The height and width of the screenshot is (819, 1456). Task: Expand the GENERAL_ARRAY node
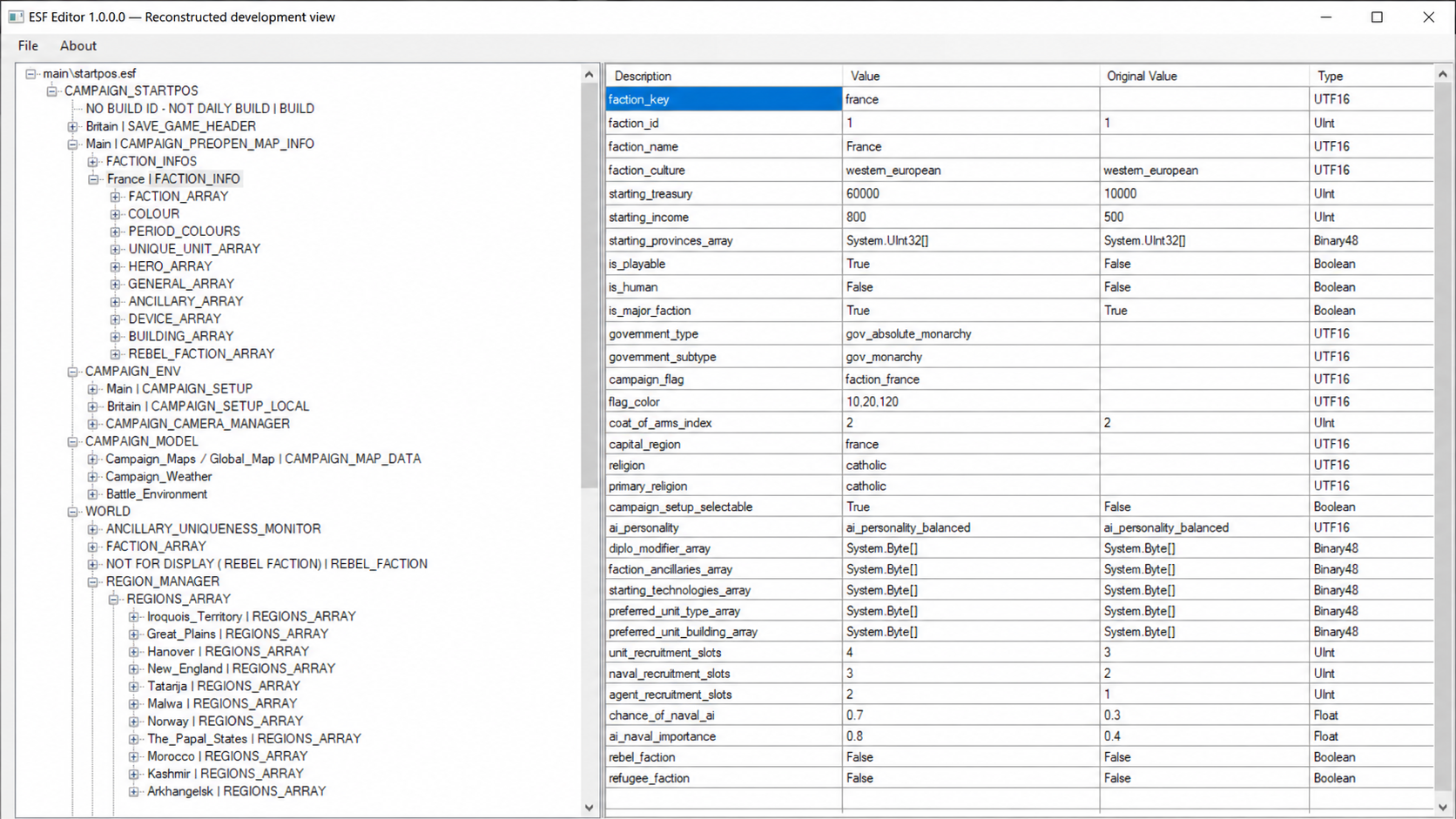(x=115, y=284)
